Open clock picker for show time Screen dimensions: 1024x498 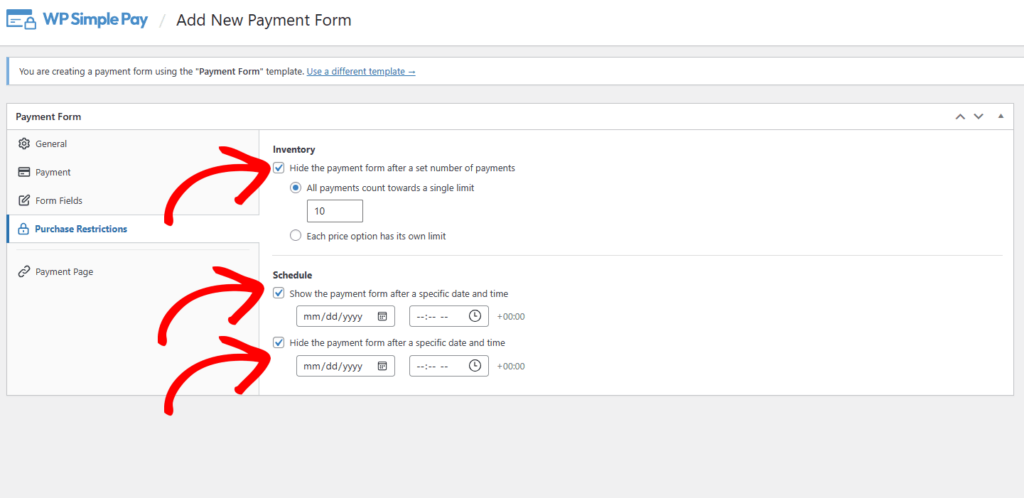coord(475,316)
